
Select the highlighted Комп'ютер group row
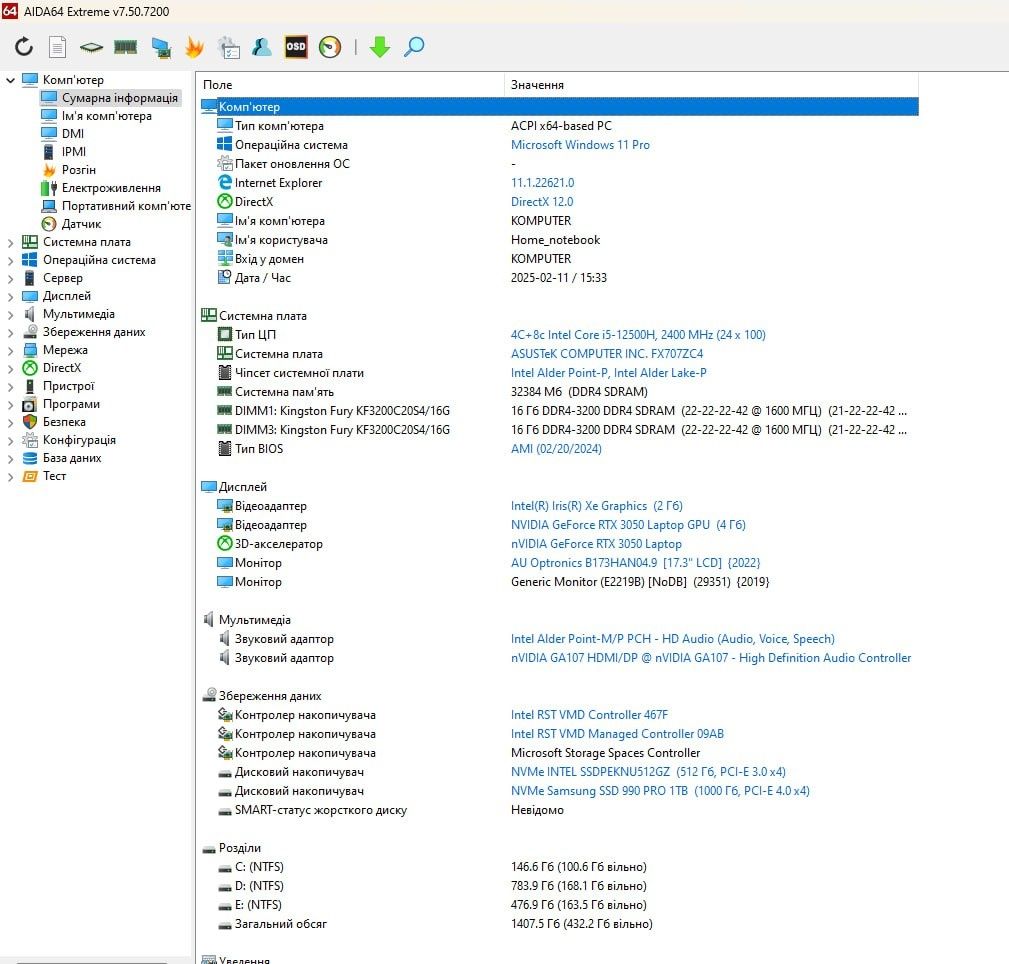click(559, 107)
